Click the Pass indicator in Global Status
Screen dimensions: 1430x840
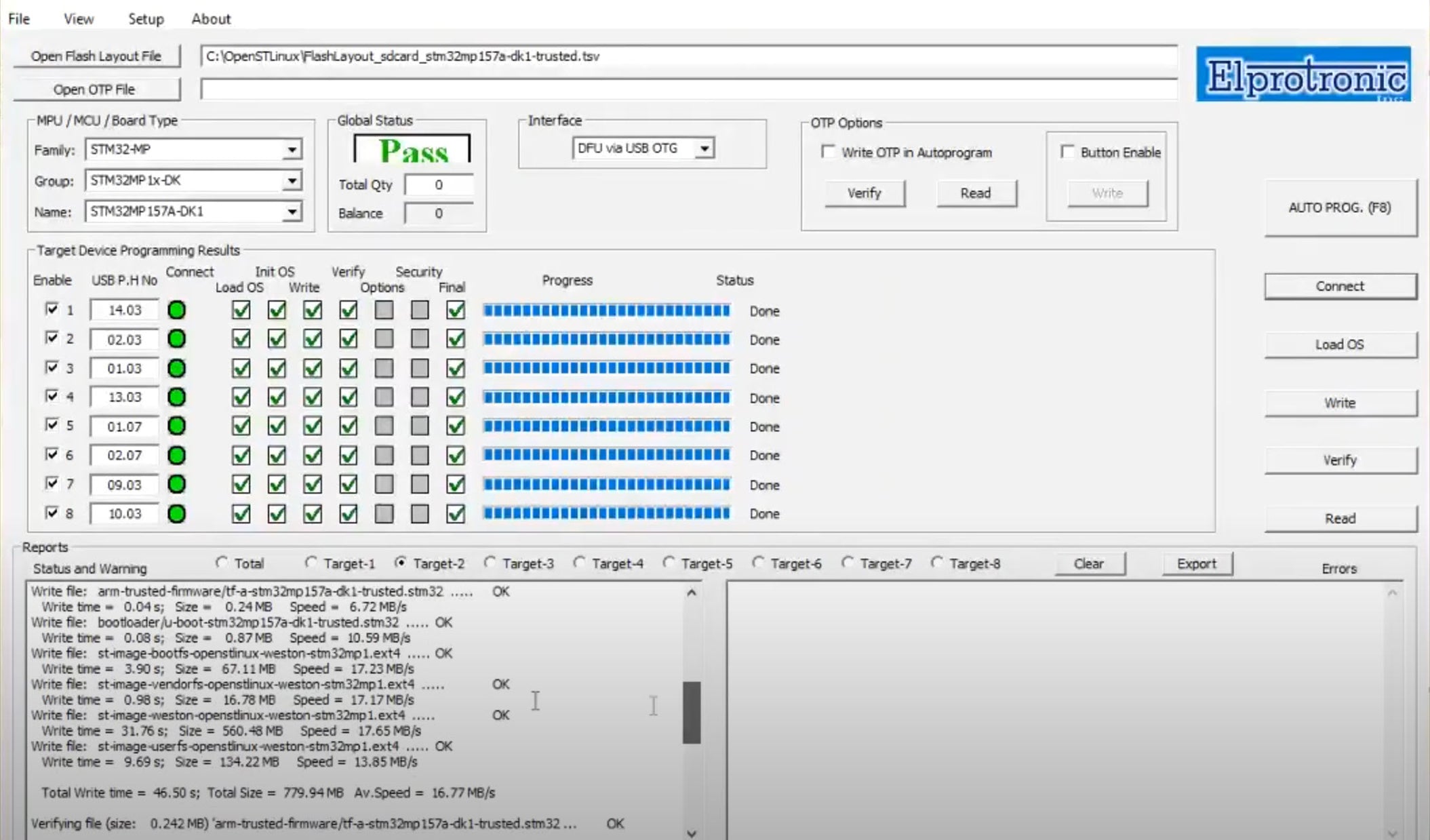[x=412, y=151]
